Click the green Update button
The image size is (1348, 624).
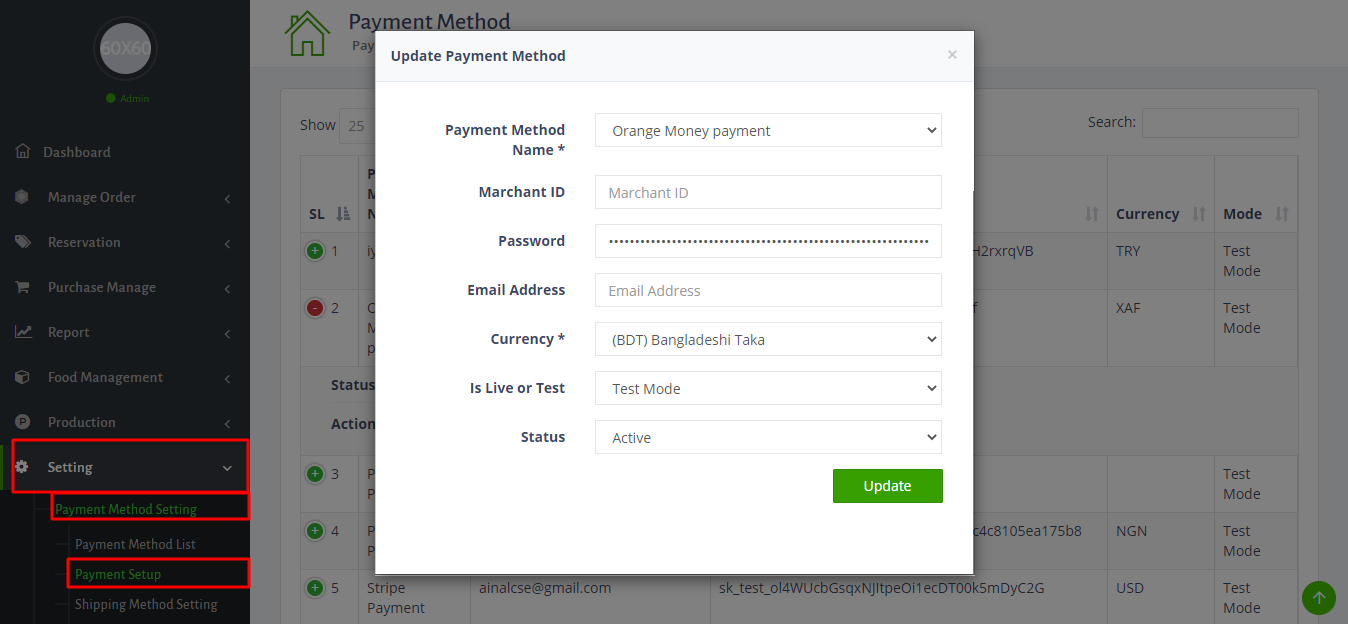(887, 486)
